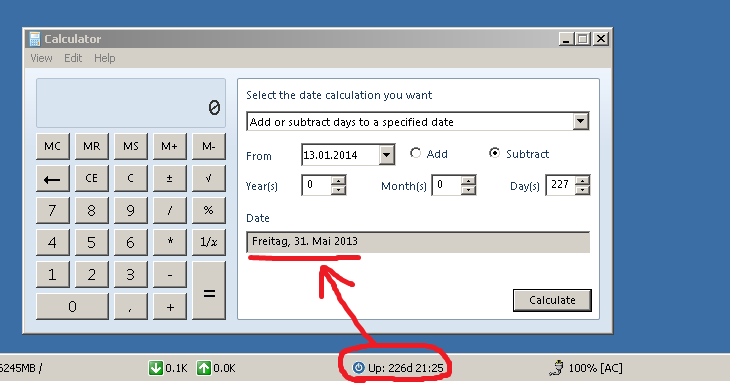
Task: Click digit 0 on keypad
Action: 72,307
